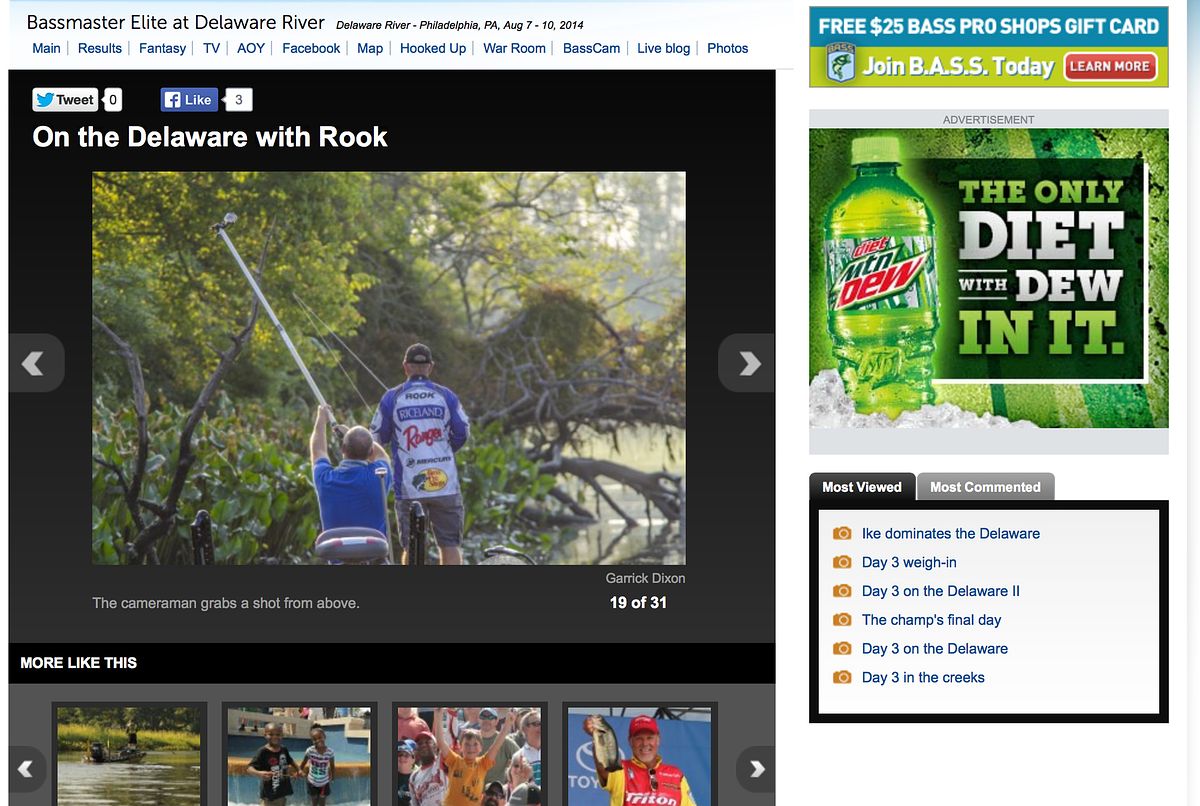
Task: Click camera icon beside Day 3 weigh-in
Action: point(842,563)
